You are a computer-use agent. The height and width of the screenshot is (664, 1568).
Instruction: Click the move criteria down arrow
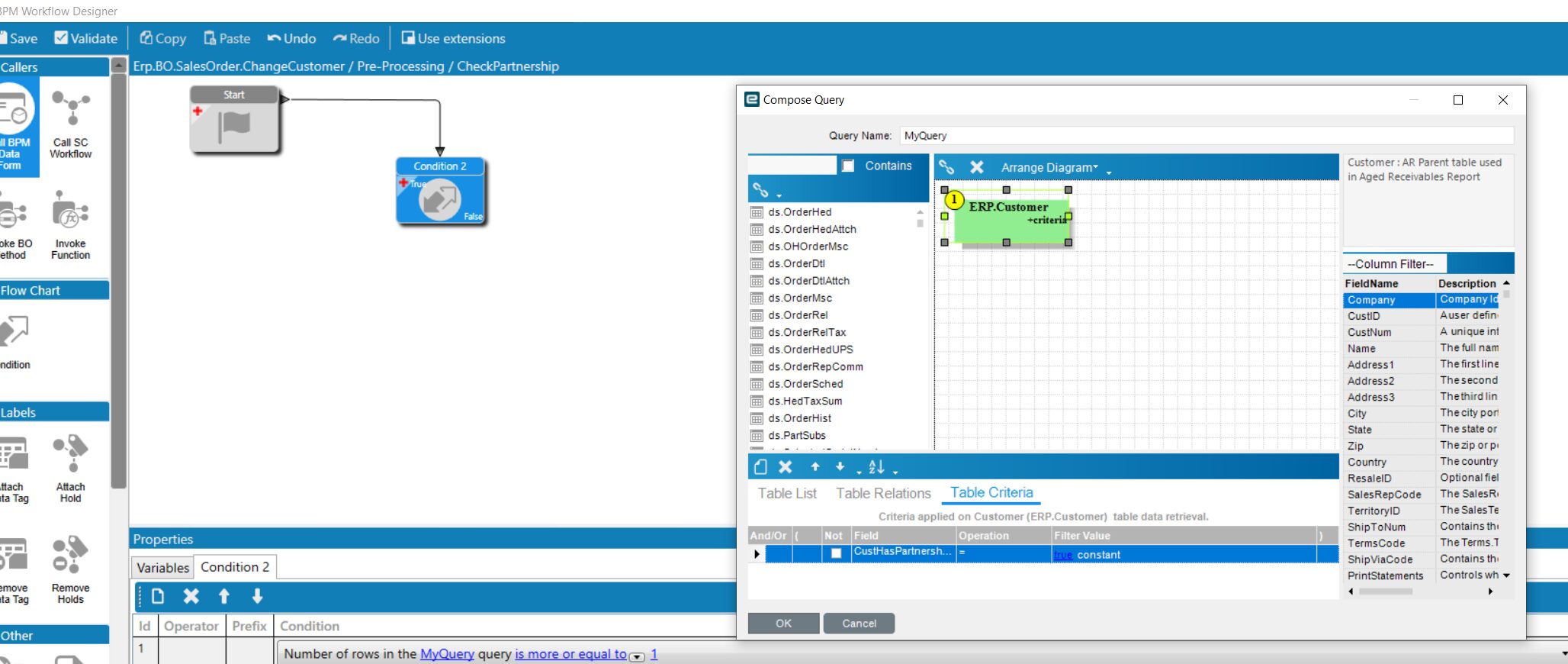coord(840,467)
